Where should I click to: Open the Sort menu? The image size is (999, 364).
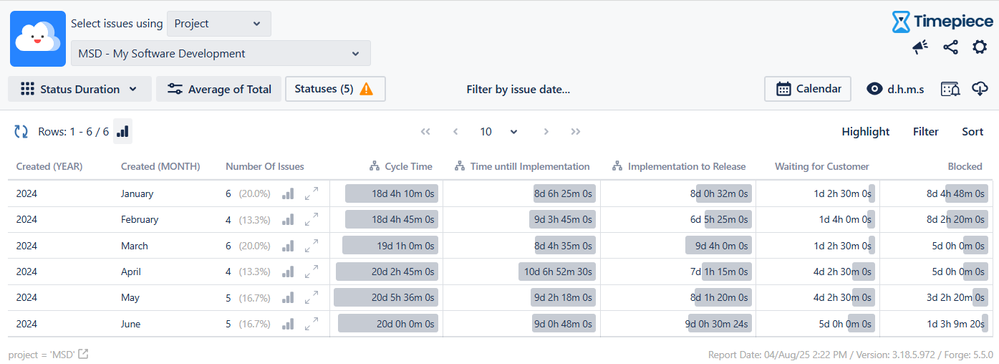click(972, 131)
